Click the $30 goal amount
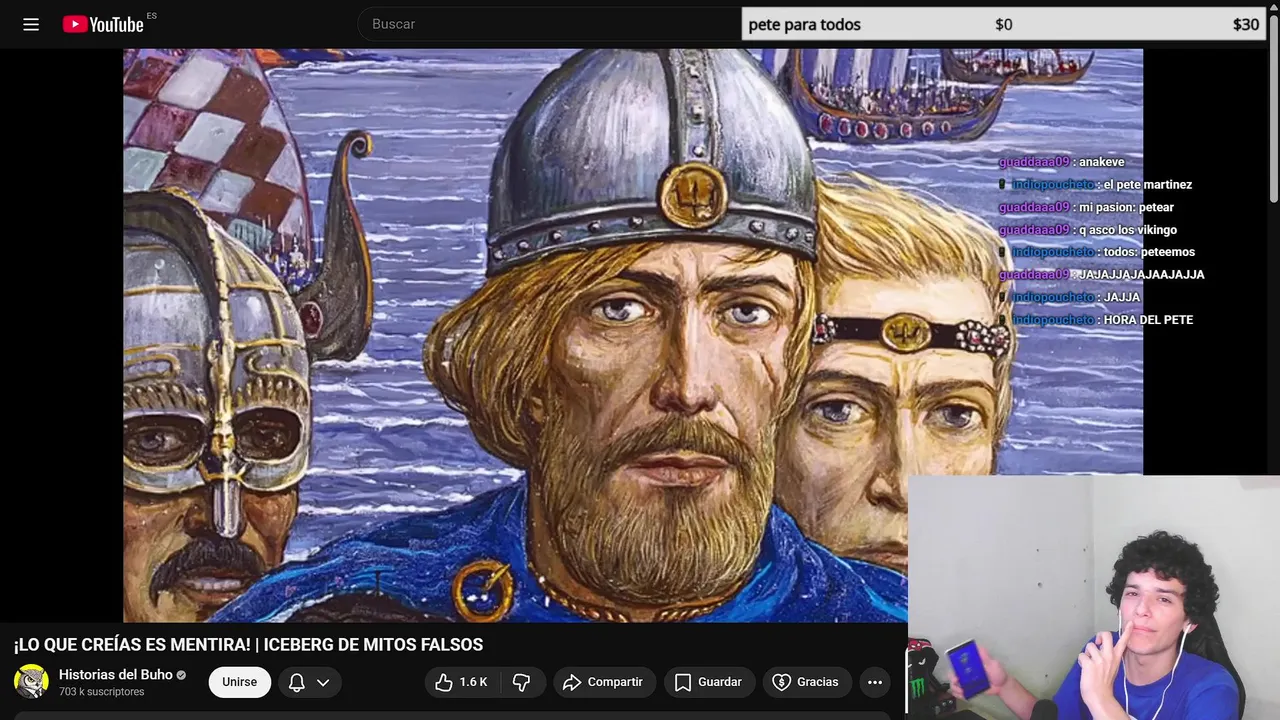Image resolution: width=1280 pixels, height=720 pixels. [x=1246, y=24]
